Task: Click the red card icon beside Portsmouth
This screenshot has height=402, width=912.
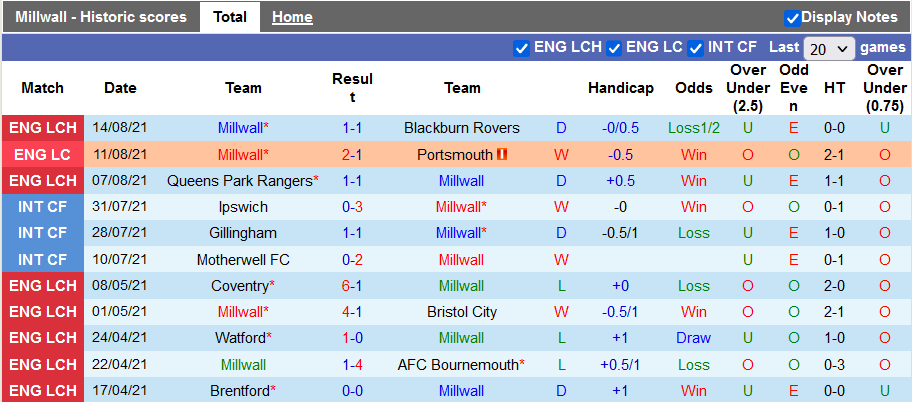Action: (502, 155)
